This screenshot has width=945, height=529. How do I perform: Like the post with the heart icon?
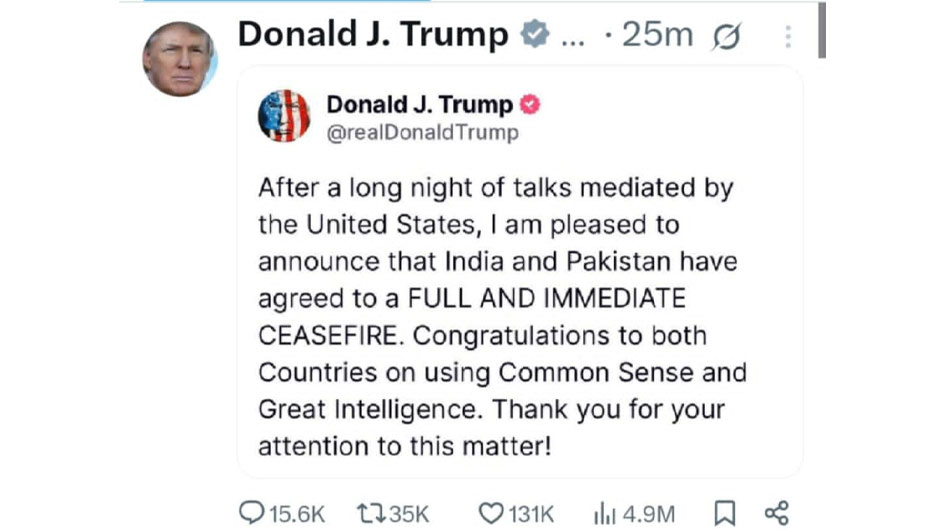point(490,514)
